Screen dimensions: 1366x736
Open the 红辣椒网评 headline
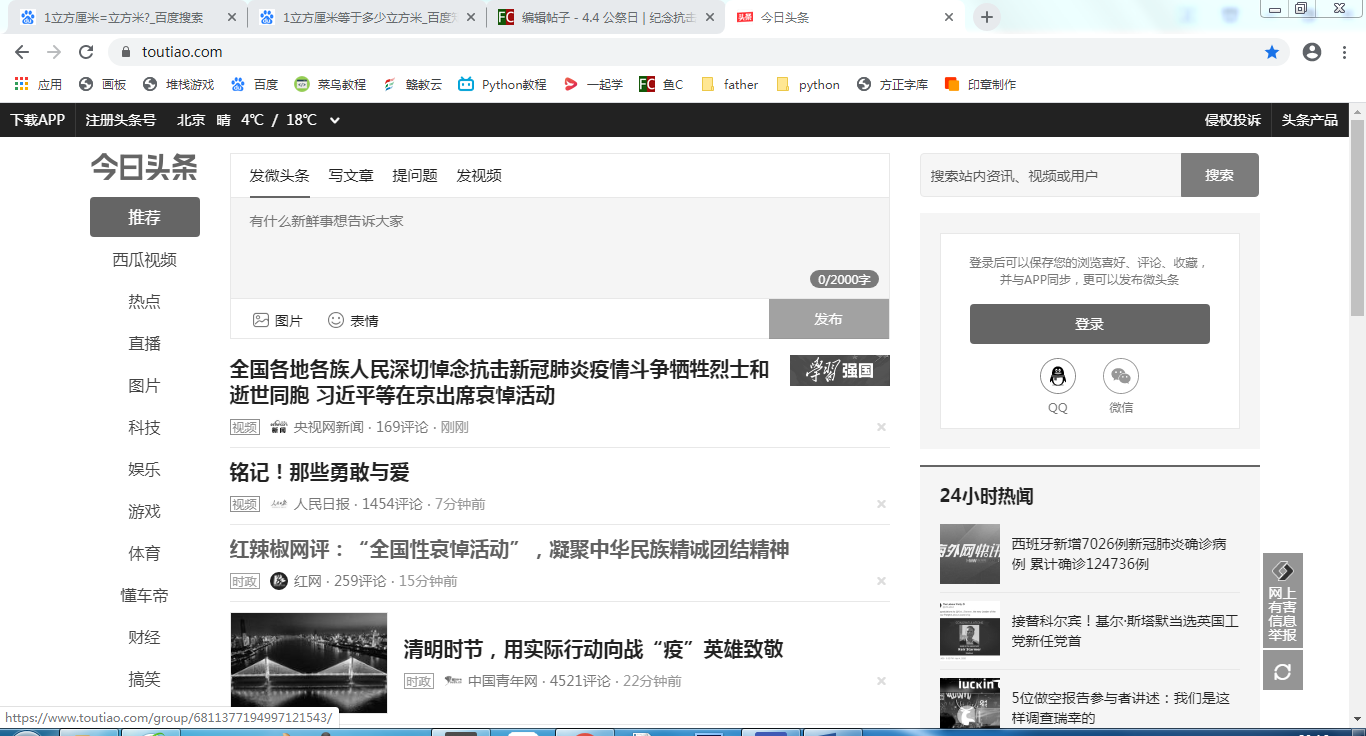[509, 549]
